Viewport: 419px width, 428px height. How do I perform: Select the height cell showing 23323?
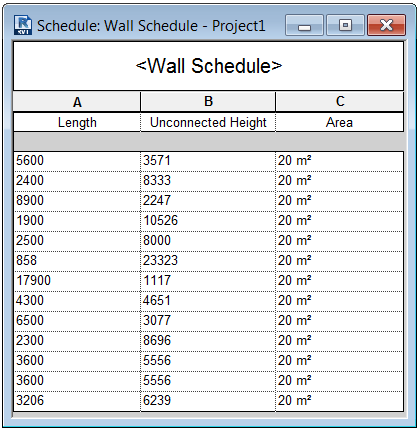click(x=208, y=261)
